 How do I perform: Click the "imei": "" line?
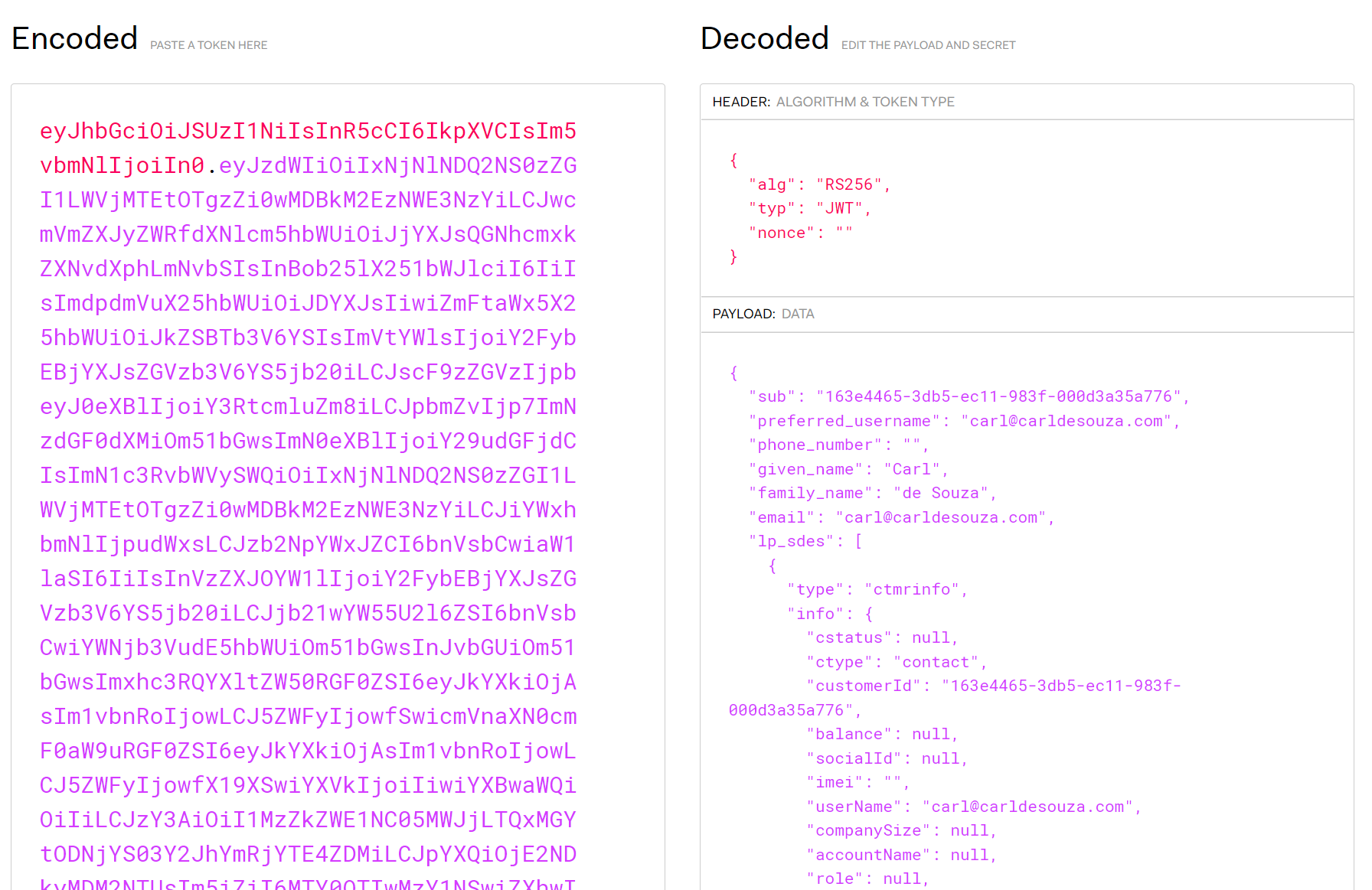(858, 782)
